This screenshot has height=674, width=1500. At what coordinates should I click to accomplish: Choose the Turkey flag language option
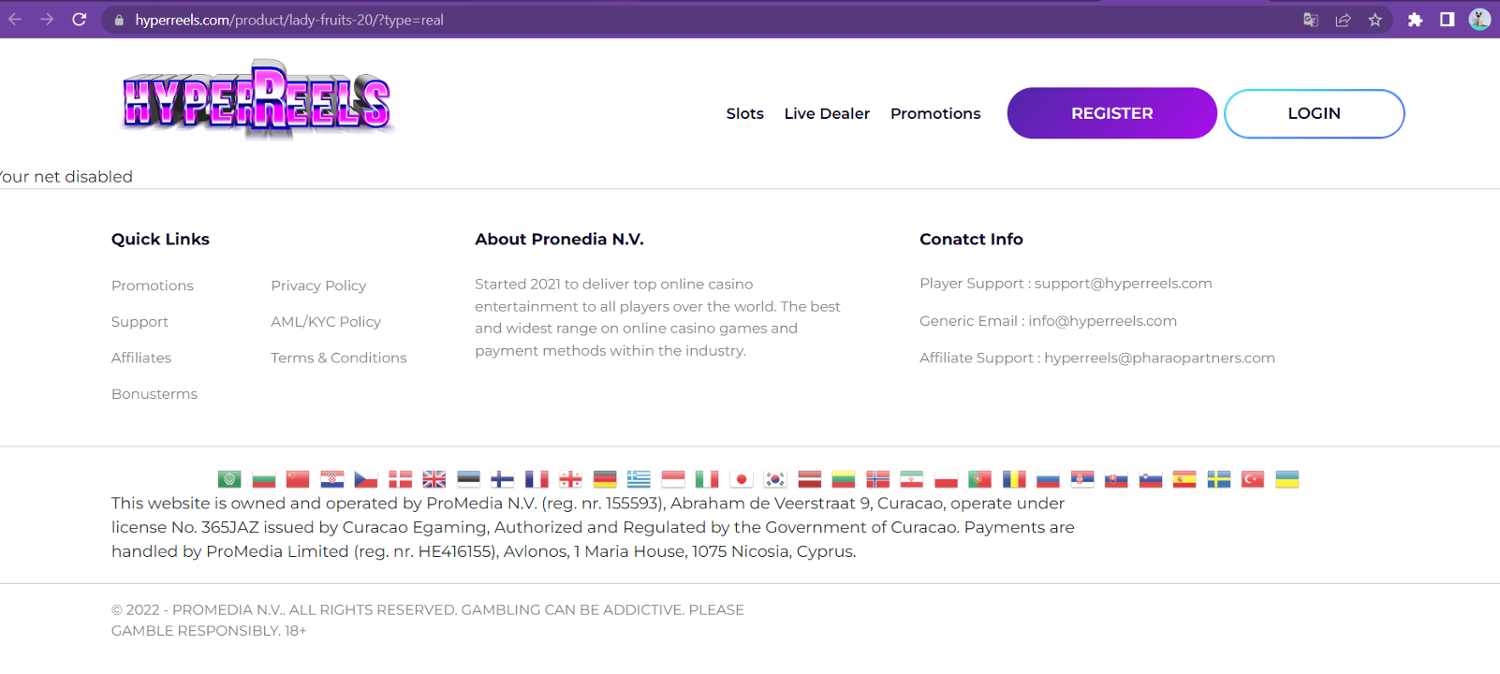pyautogui.click(x=1253, y=479)
